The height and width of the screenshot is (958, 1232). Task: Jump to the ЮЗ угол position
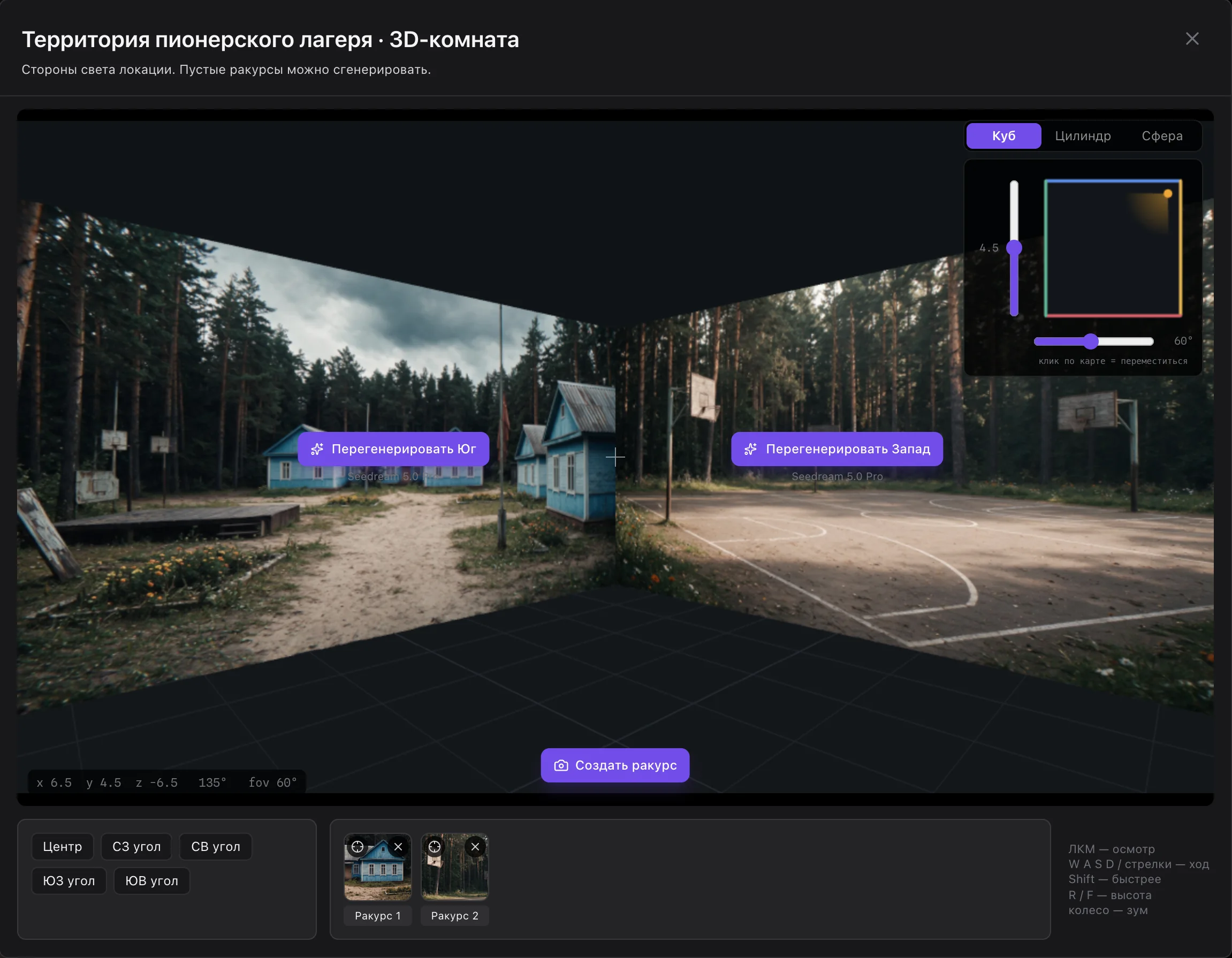69,881
